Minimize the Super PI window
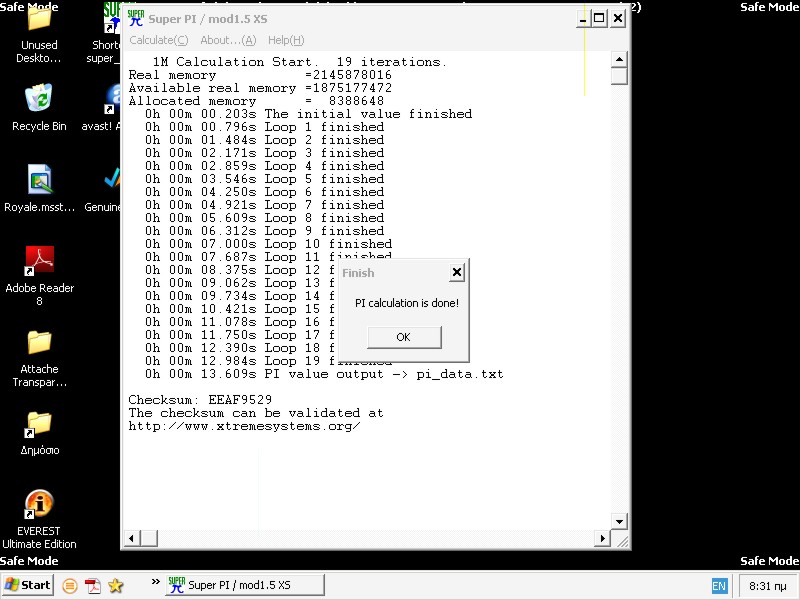 click(584, 19)
